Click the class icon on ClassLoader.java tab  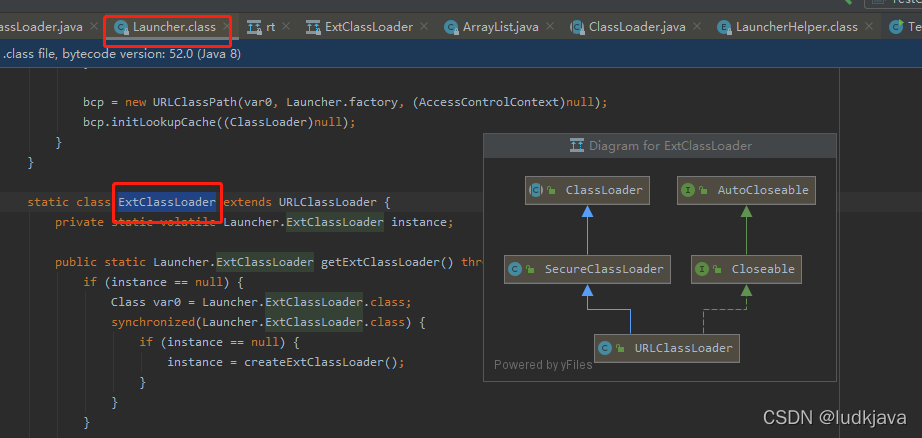(577, 27)
